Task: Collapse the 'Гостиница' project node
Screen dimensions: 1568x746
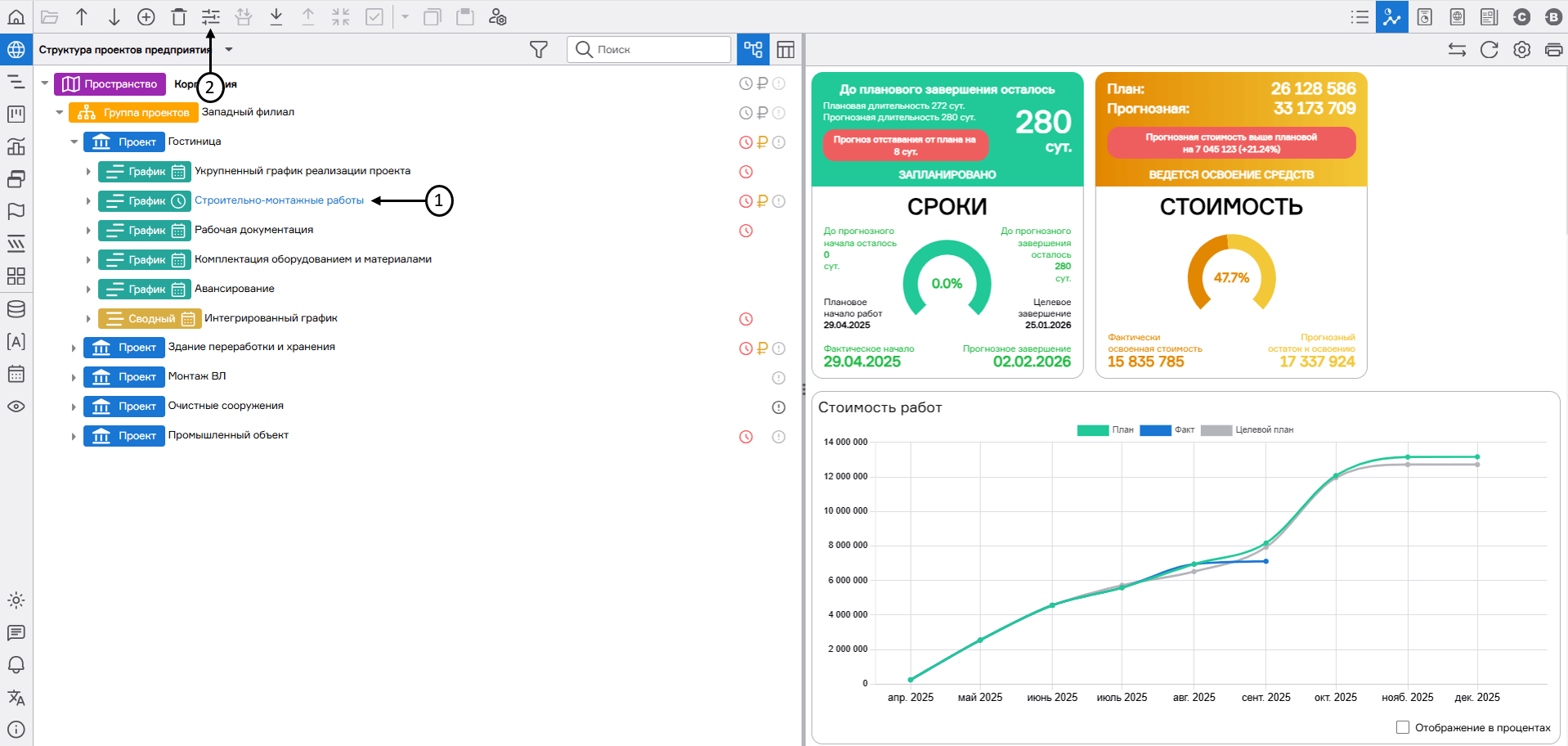Action: [x=74, y=142]
